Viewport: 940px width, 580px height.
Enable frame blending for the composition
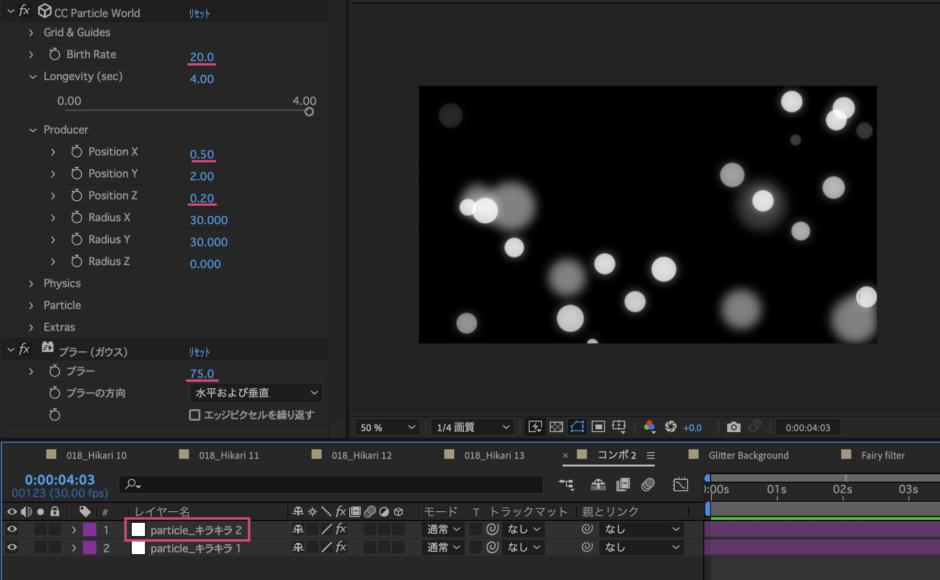click(x=623, y=484)
